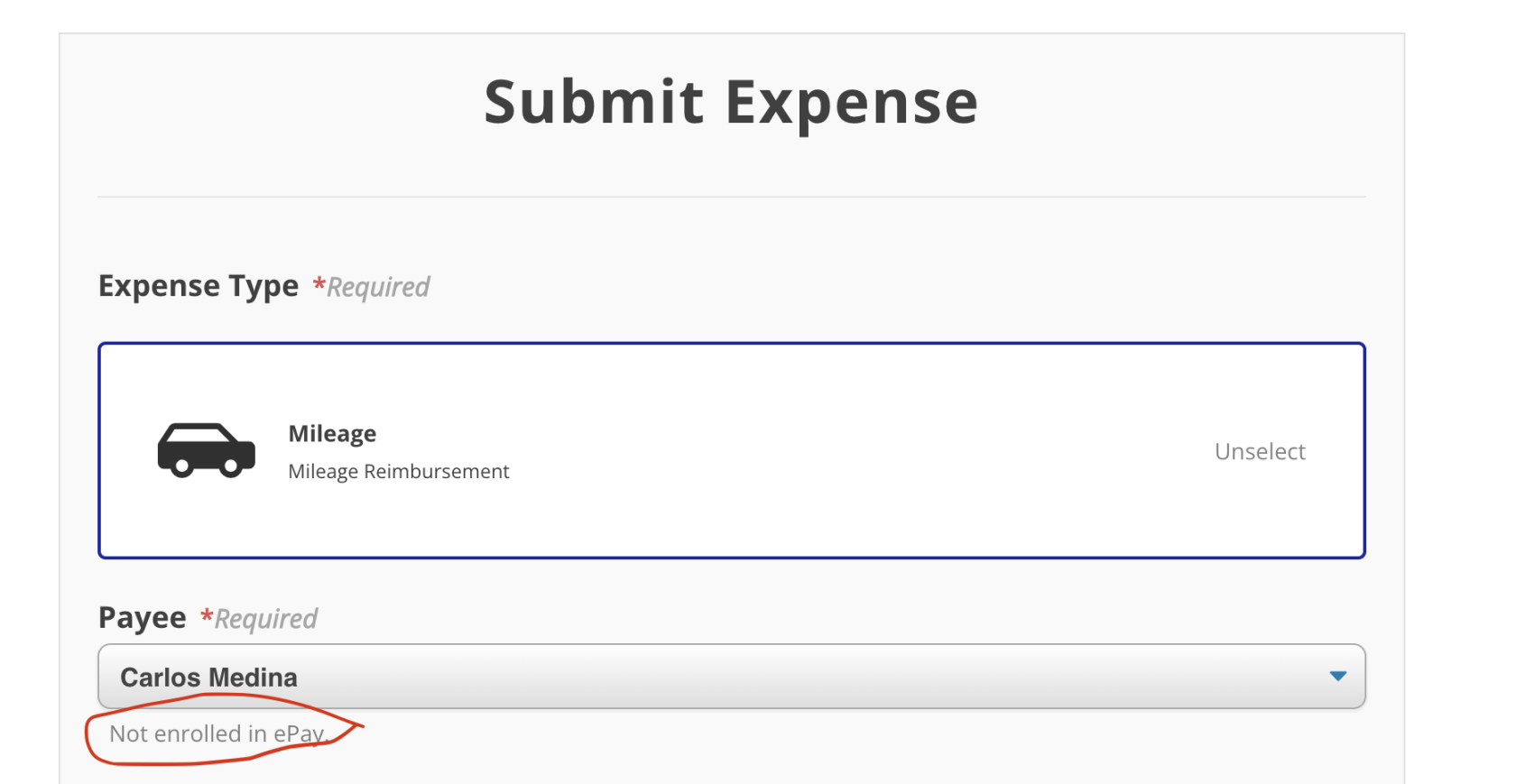Click the car icon for Mileage
This screenshot has height=784, width=1516.
pyautogui.click(x=206, y=449)
